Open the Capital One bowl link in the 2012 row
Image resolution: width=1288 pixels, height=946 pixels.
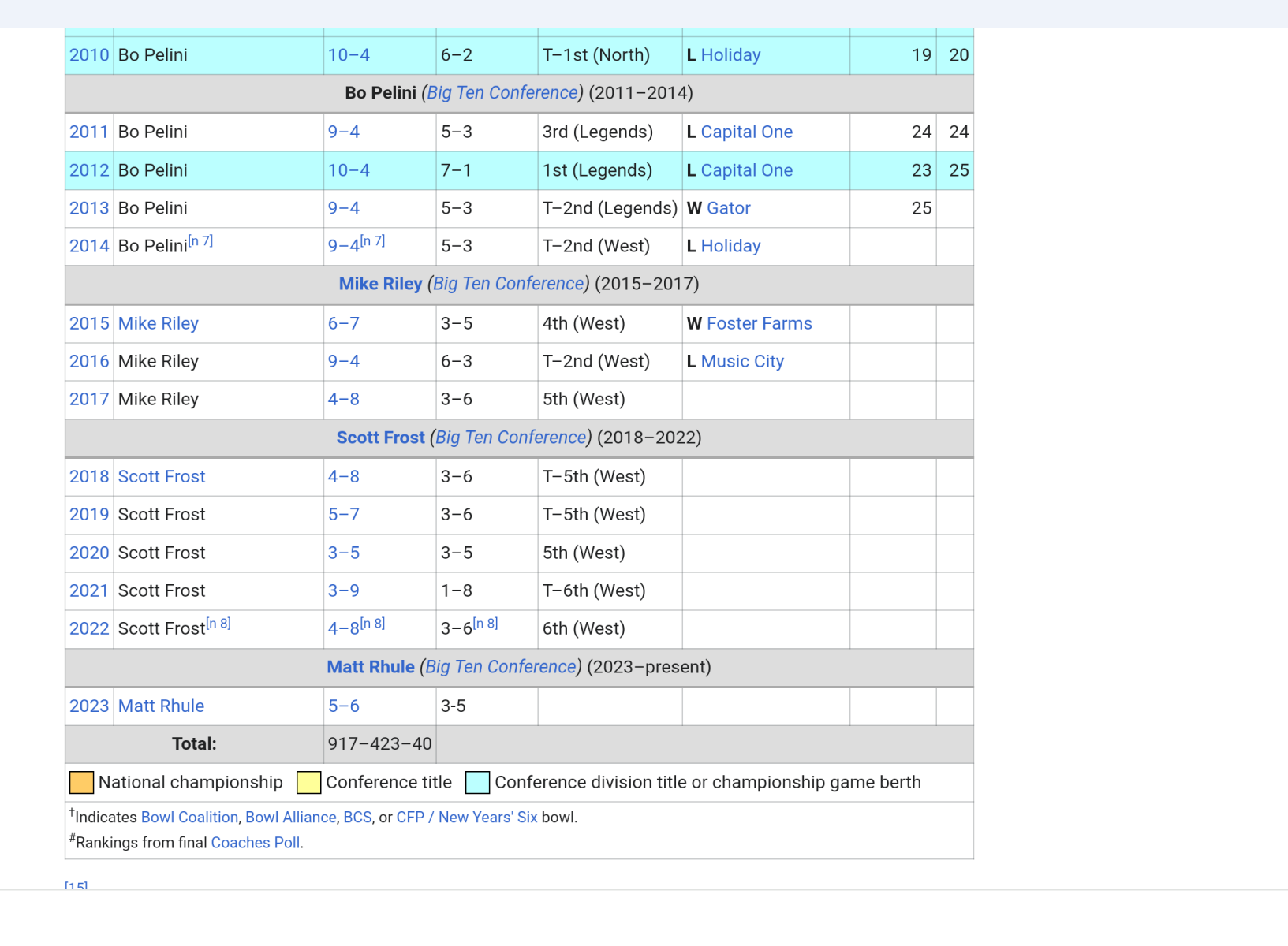tap(747, 170)
